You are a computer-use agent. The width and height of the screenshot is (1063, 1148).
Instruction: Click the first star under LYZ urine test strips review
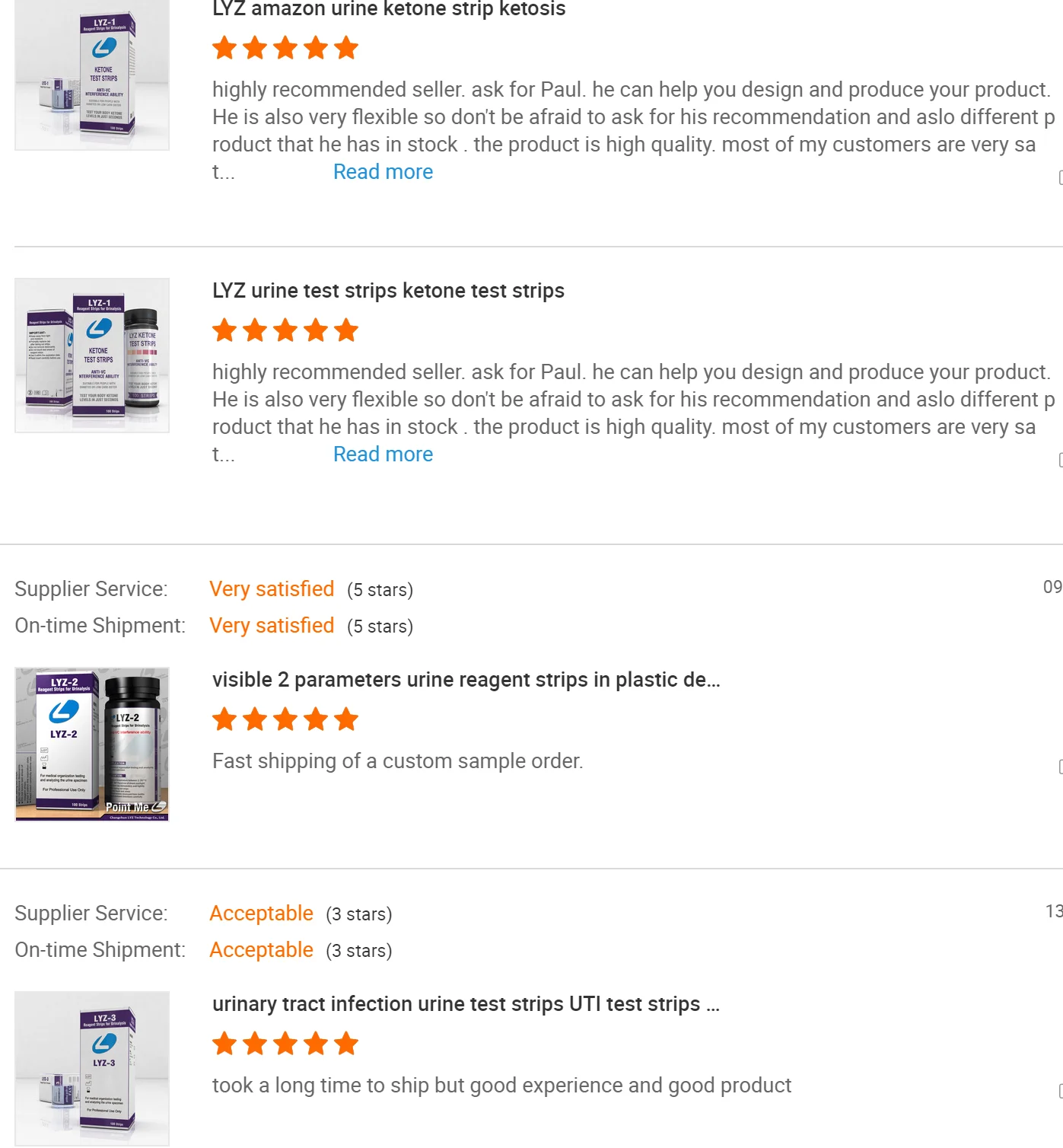[224, 330]
